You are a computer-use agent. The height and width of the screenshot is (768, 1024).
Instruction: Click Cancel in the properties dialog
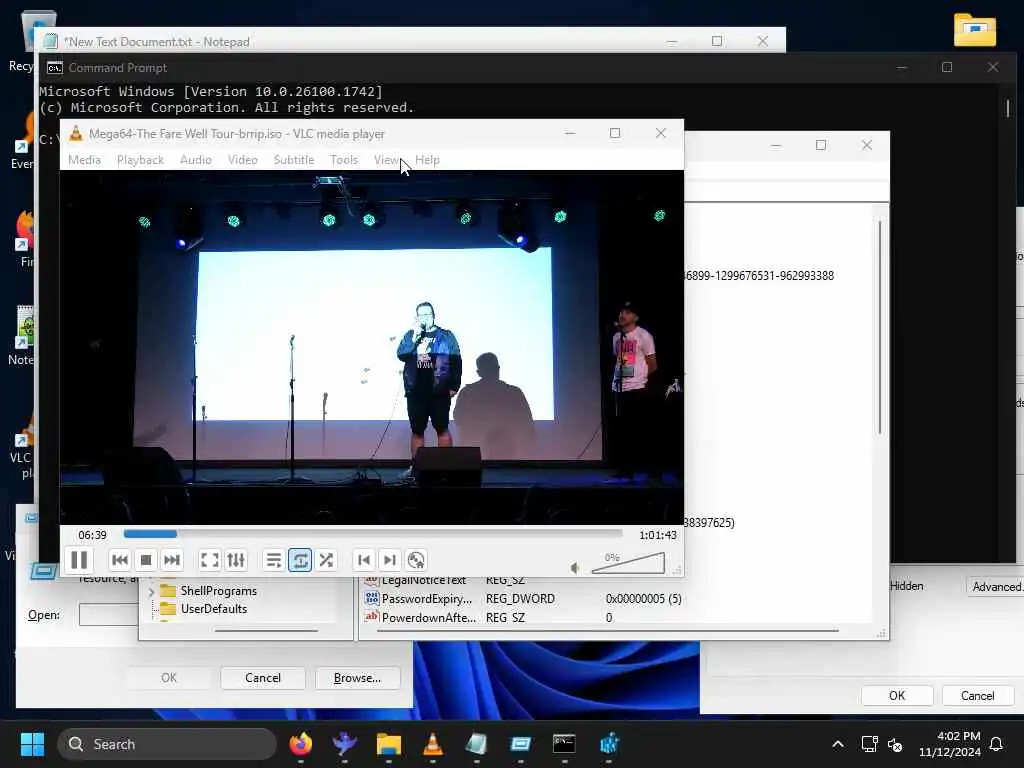coord(977,696)
